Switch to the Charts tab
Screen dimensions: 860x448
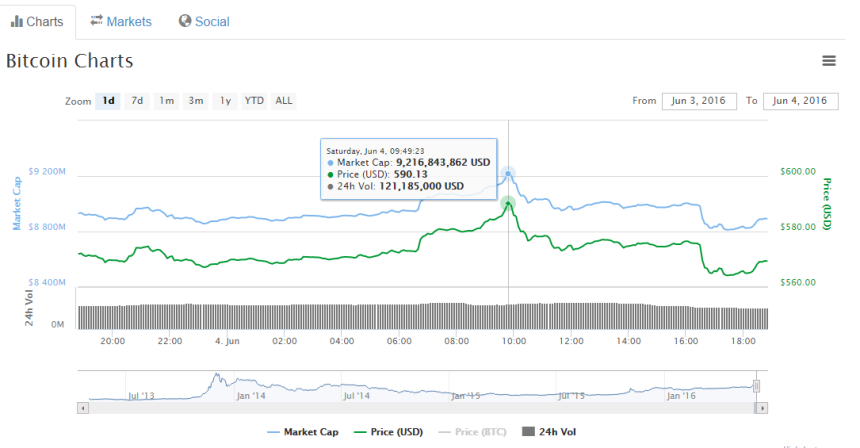click(37, 21)
